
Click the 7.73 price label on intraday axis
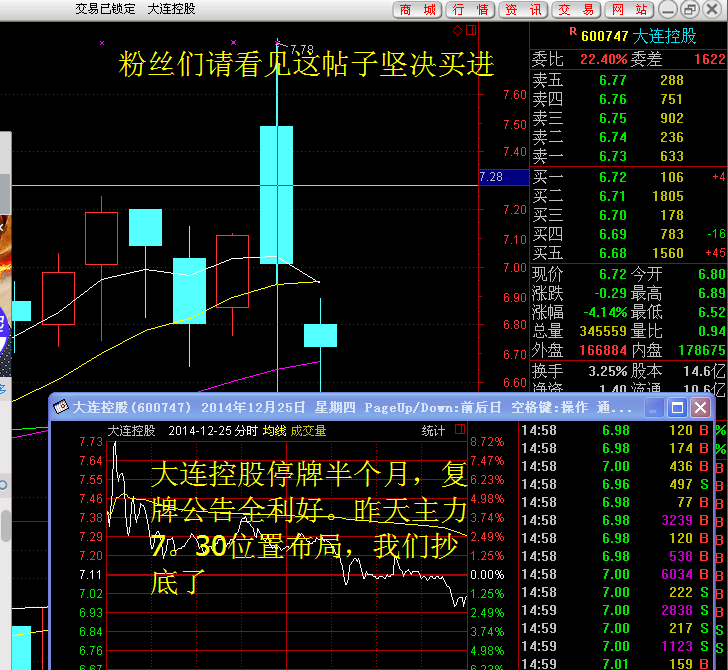[91, 442]
